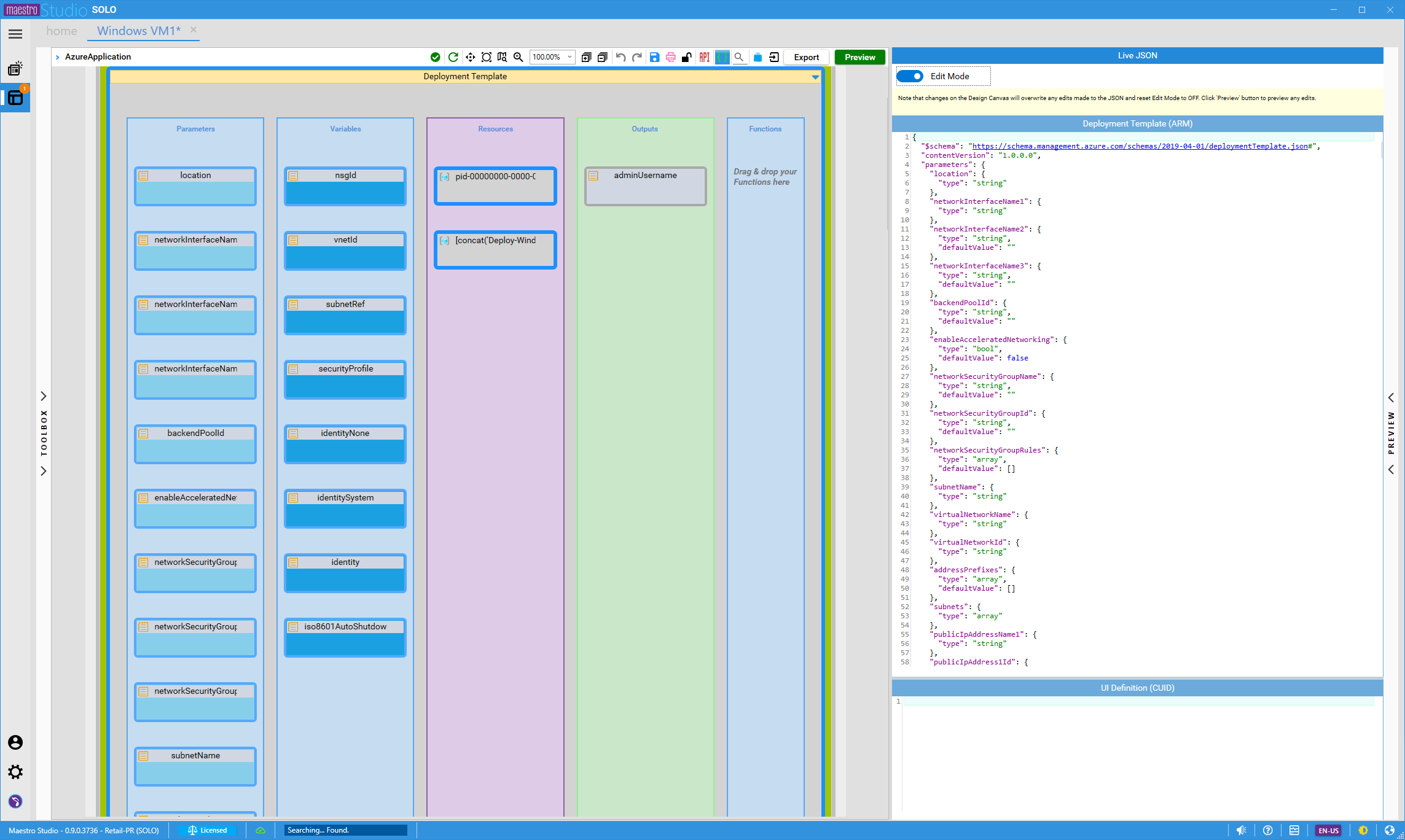Select the Deployment Template (ARM) header
The image size is (1405, 840).
(x=1137, y=123)
